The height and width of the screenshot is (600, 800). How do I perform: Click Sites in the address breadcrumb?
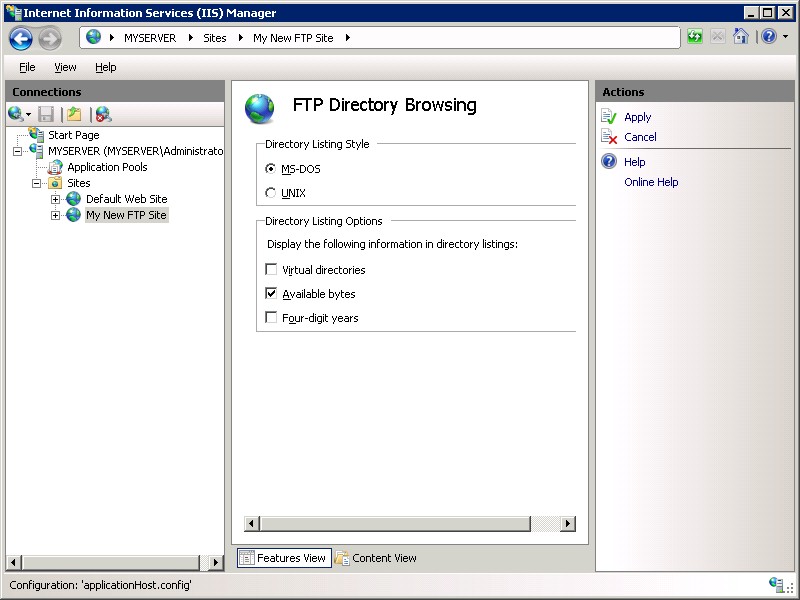[214, 38]
